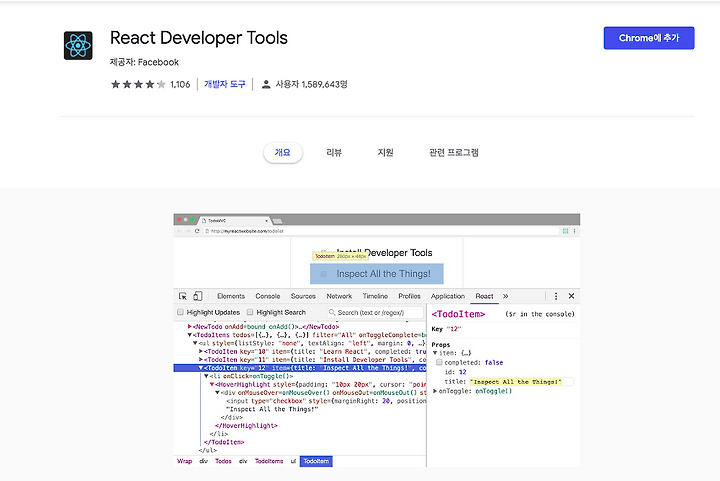Click the ul breadcrumb
Image resolution: width=720 pixels, height=481 pixels.
(x=293, y=461)
